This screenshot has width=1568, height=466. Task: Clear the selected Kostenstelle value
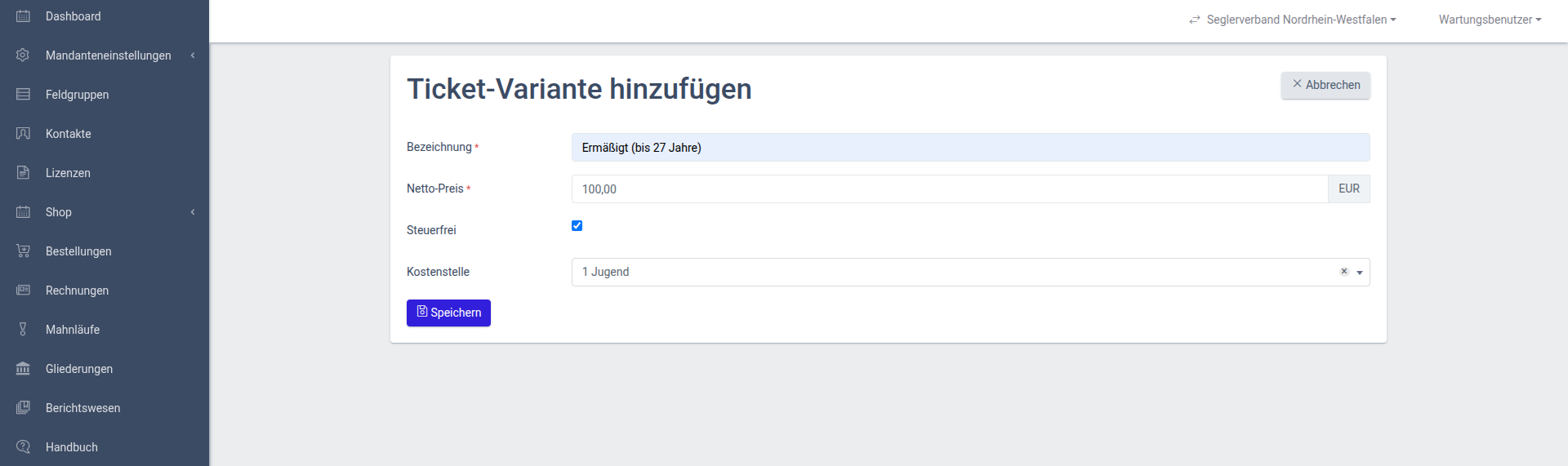pos(1343,272)
